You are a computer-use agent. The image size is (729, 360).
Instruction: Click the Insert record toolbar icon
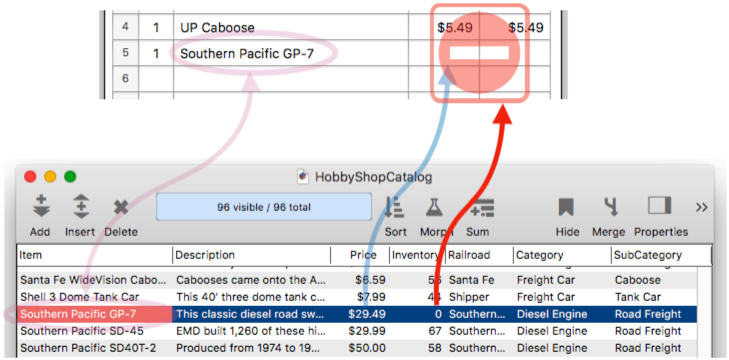click(x=80, y=207)
